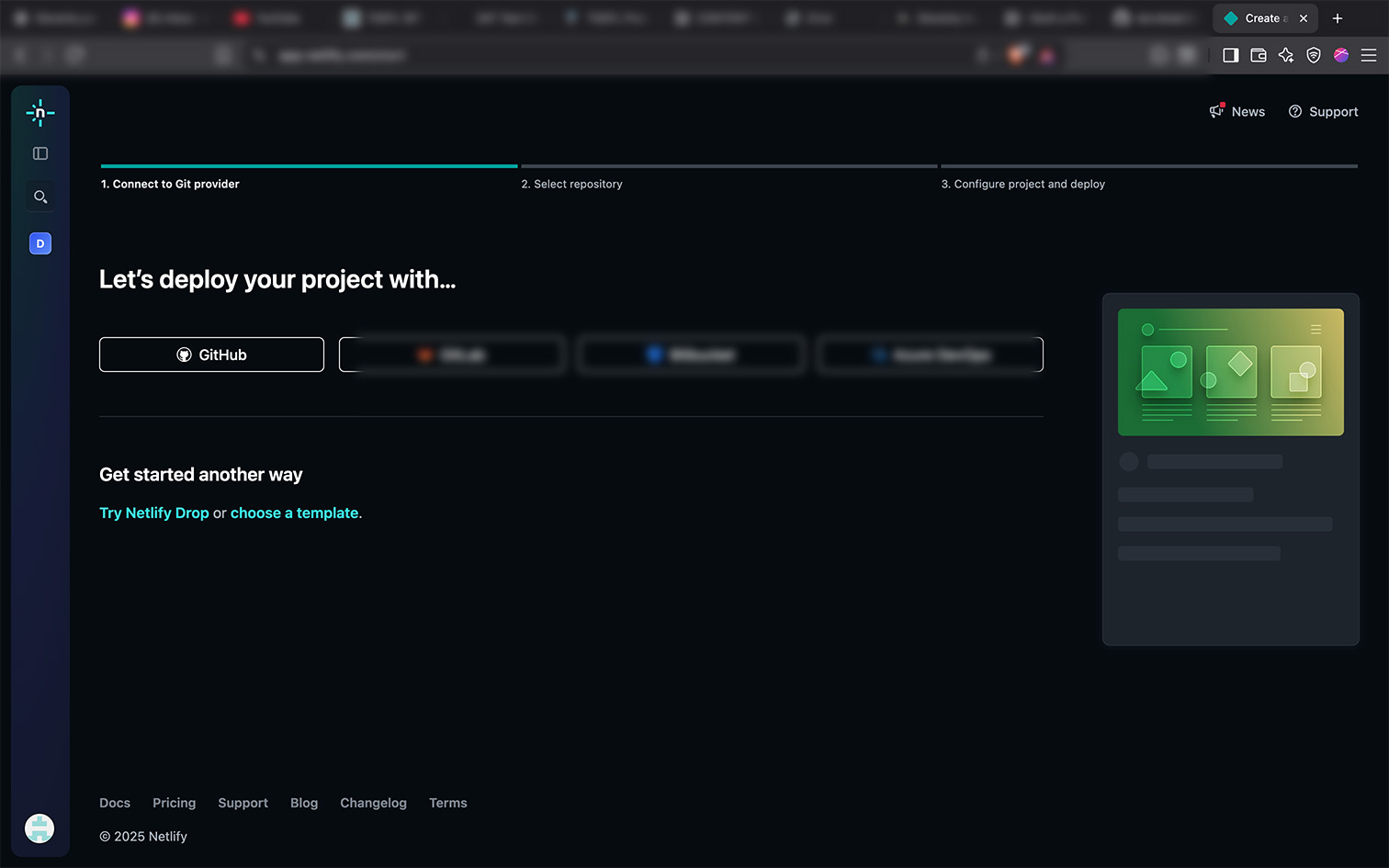Open the Support footer link
This screenshot has height=868, width=1389.
[x=243, y=803]
